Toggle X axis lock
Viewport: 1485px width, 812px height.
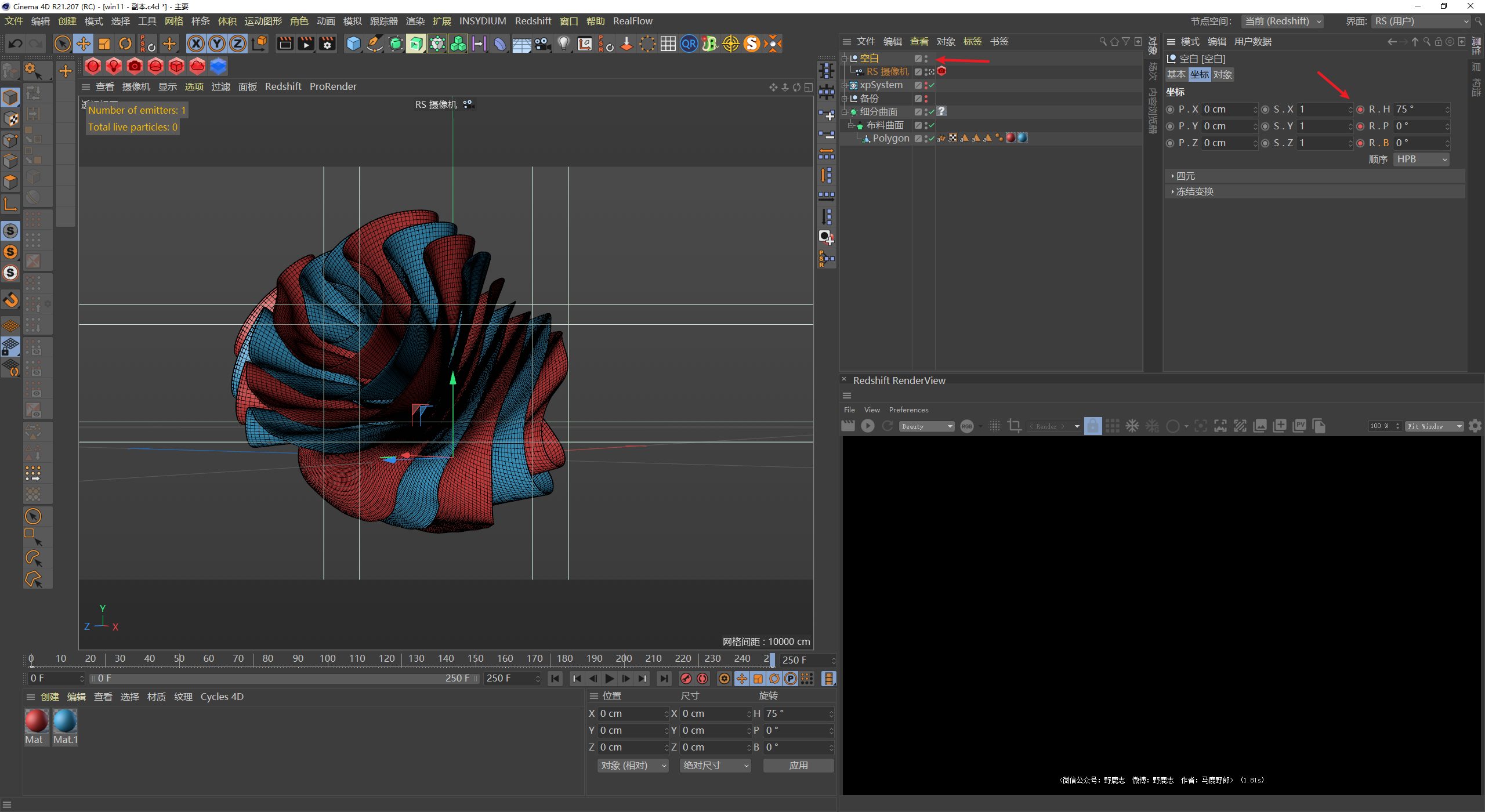(196, 44)
